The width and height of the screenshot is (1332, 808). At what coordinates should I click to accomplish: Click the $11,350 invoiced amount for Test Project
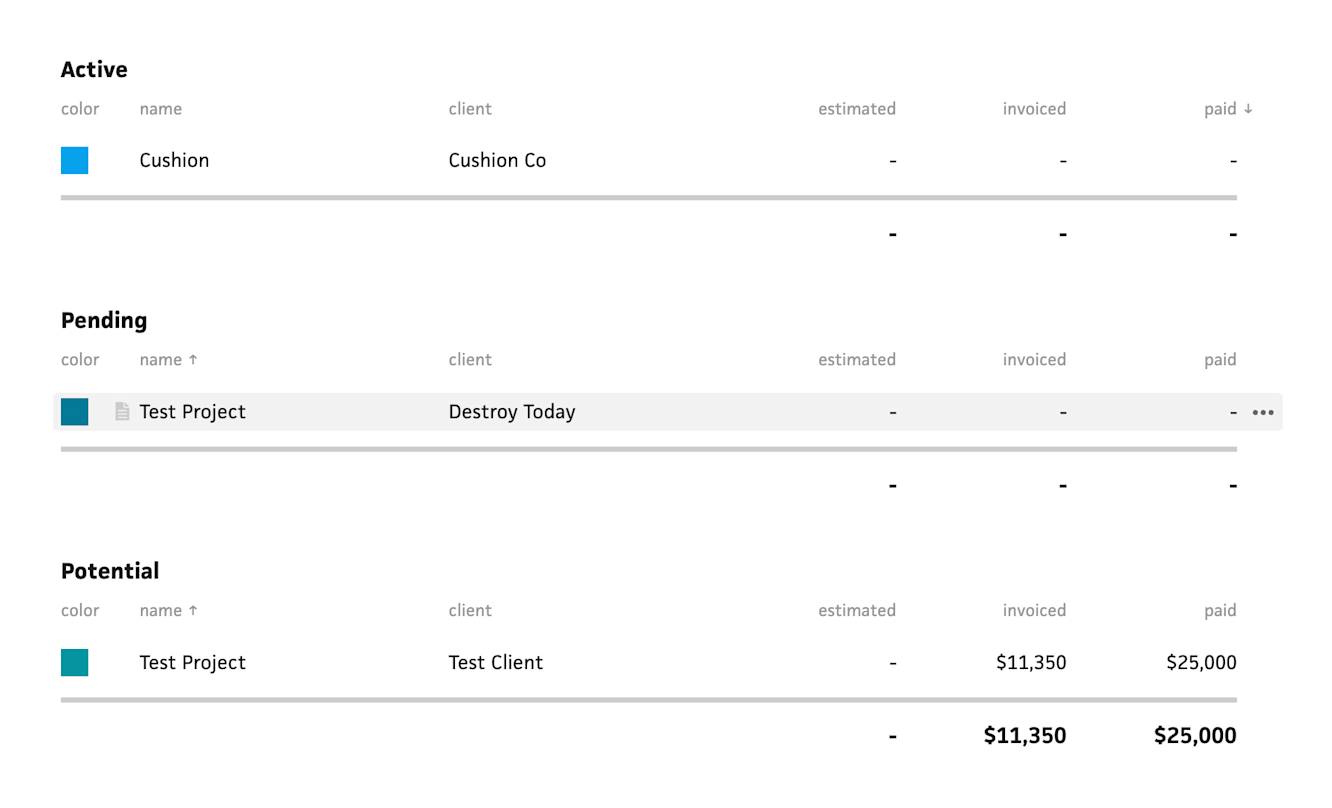click(1031, 663)
